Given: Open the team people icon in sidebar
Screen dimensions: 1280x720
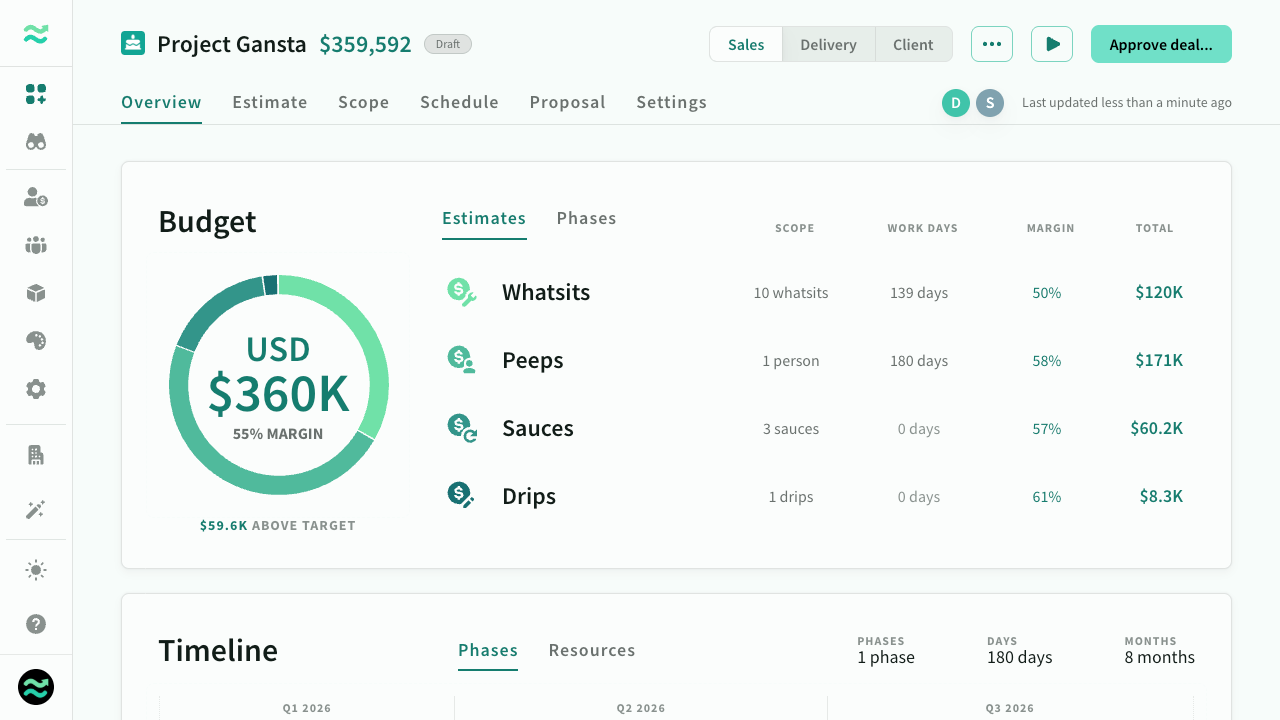Looking at the screenshot, I should (36, 245).
